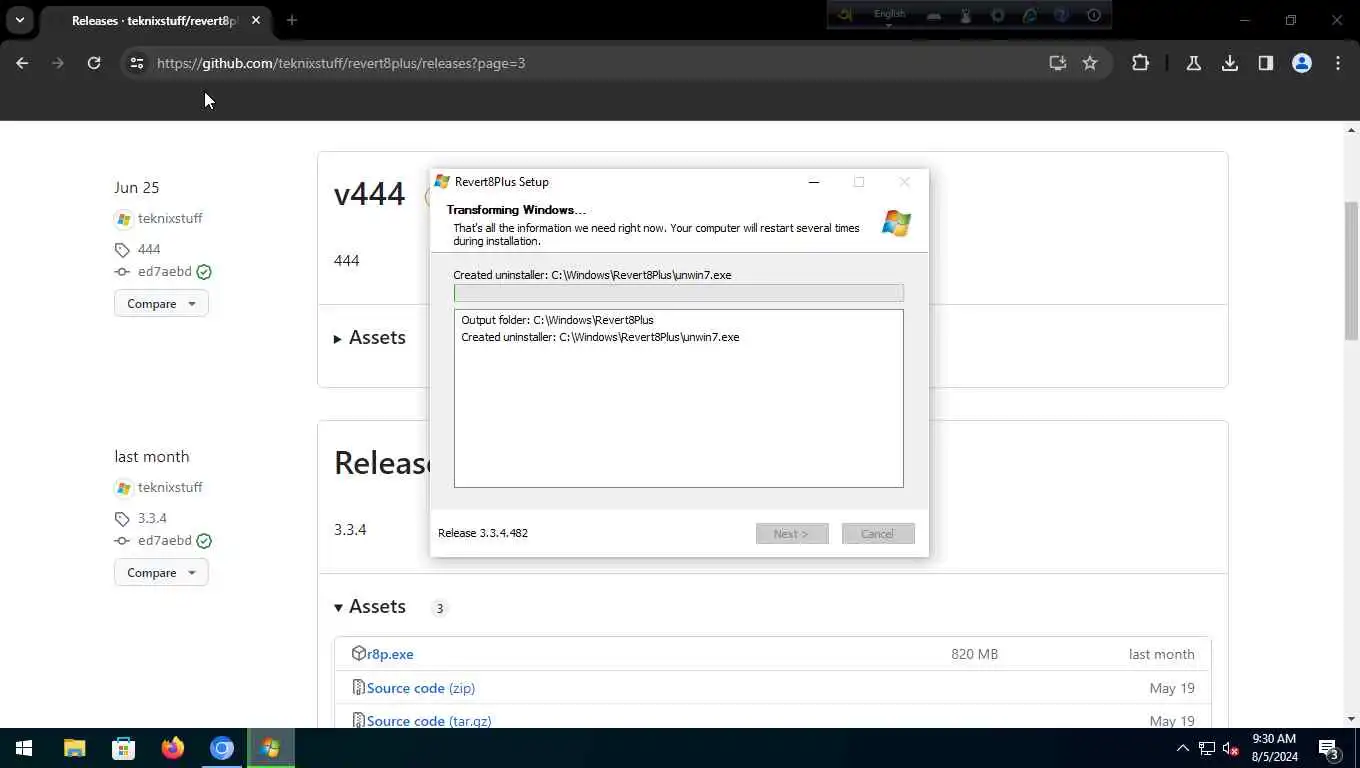
Task: Click Next button in Revert8Plus Setup
Action: (792, 533)
